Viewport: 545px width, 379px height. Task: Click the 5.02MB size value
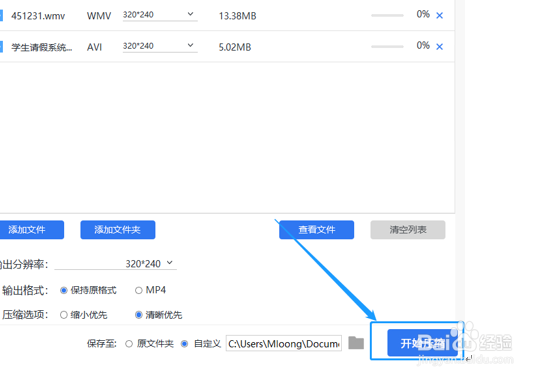click(235, 47)
